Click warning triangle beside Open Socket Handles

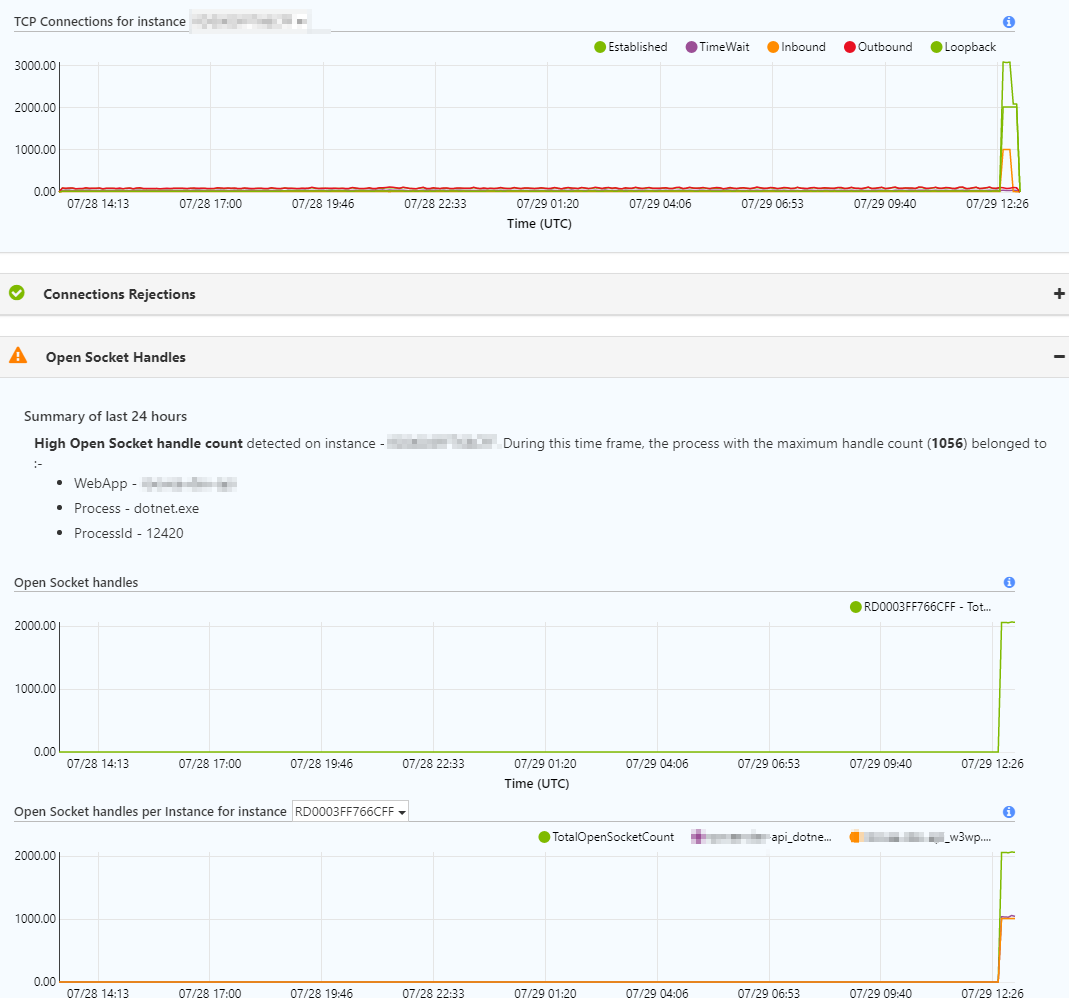click(x=17, y=356)
